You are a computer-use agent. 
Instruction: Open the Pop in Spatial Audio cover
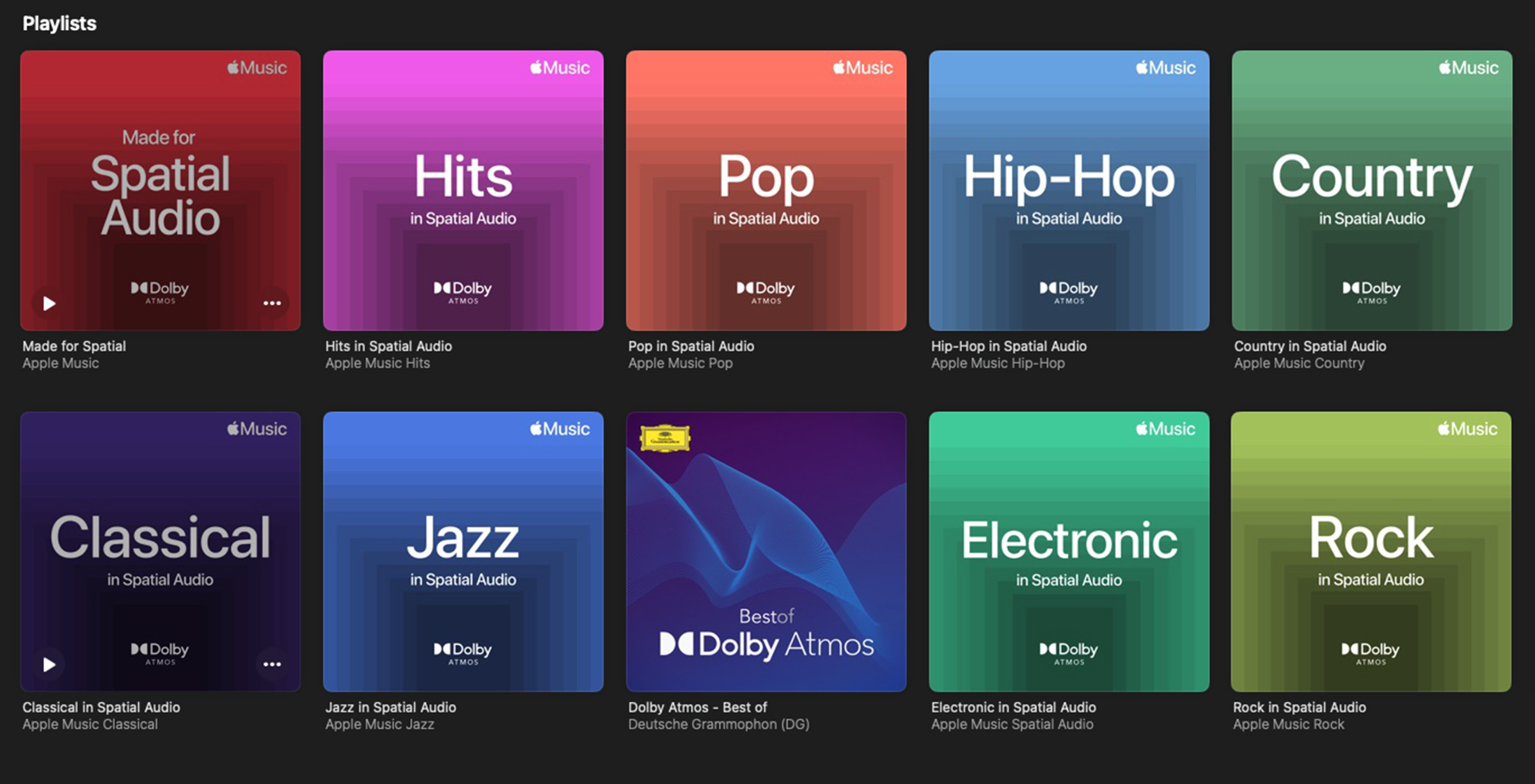pos(766,191)
